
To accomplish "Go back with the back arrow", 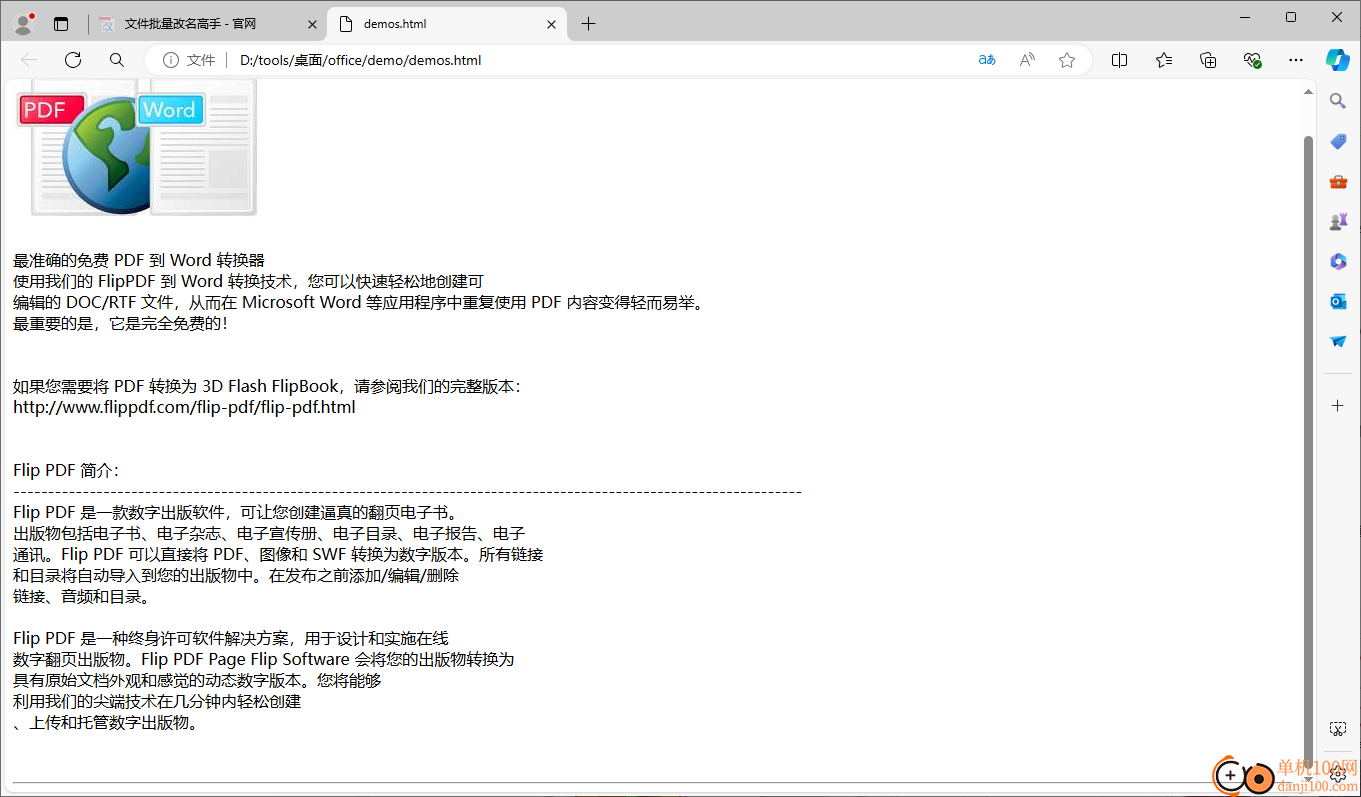I will coord(29,60).
